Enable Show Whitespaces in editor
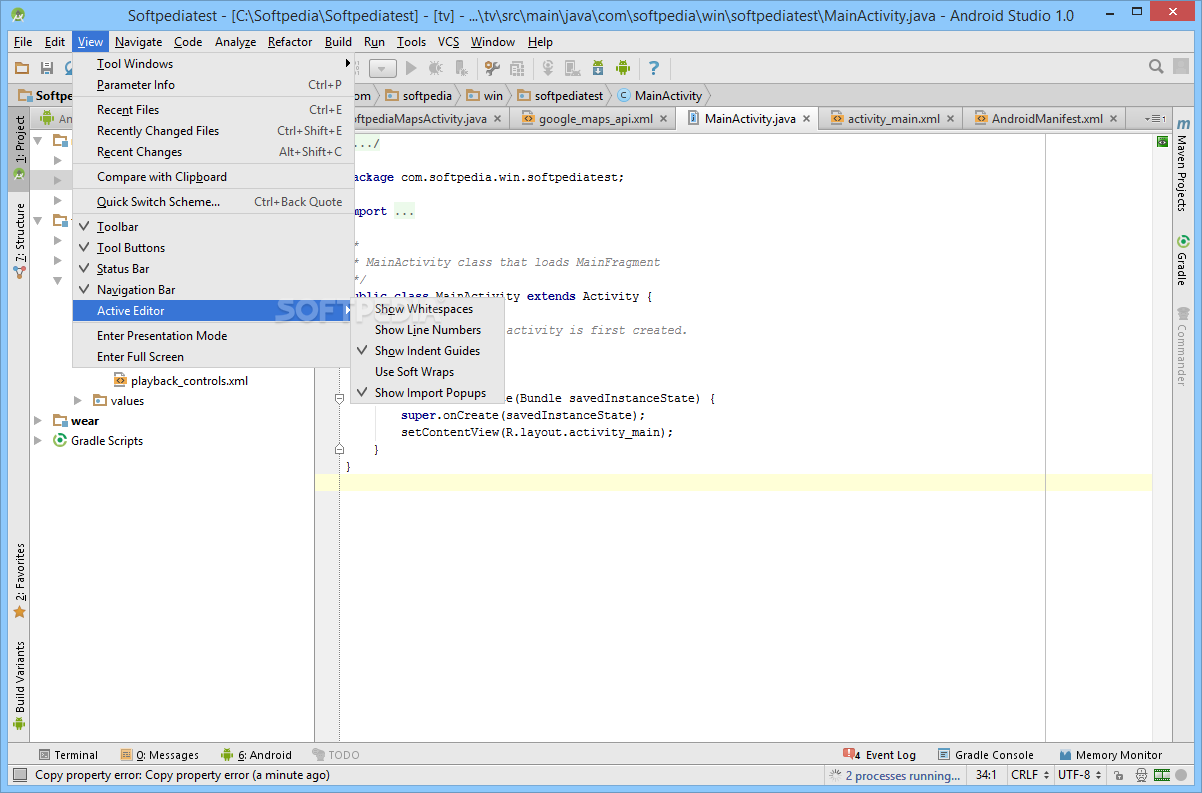Screen dimensions: 1202x793 tap(428, 309)
